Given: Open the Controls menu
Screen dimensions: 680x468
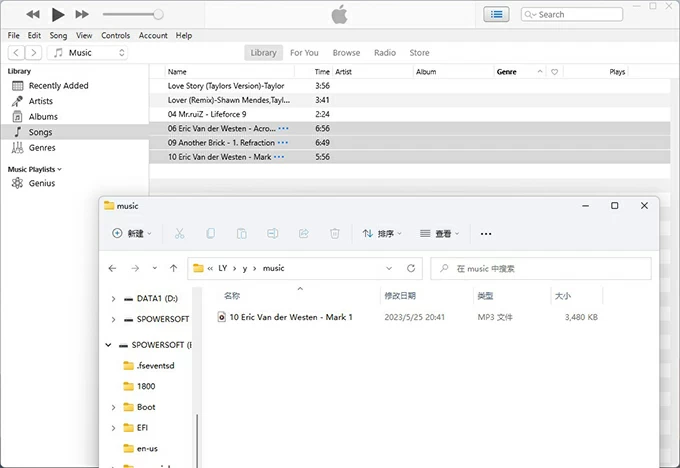Looking at the screenshot, I should [115, 35].
